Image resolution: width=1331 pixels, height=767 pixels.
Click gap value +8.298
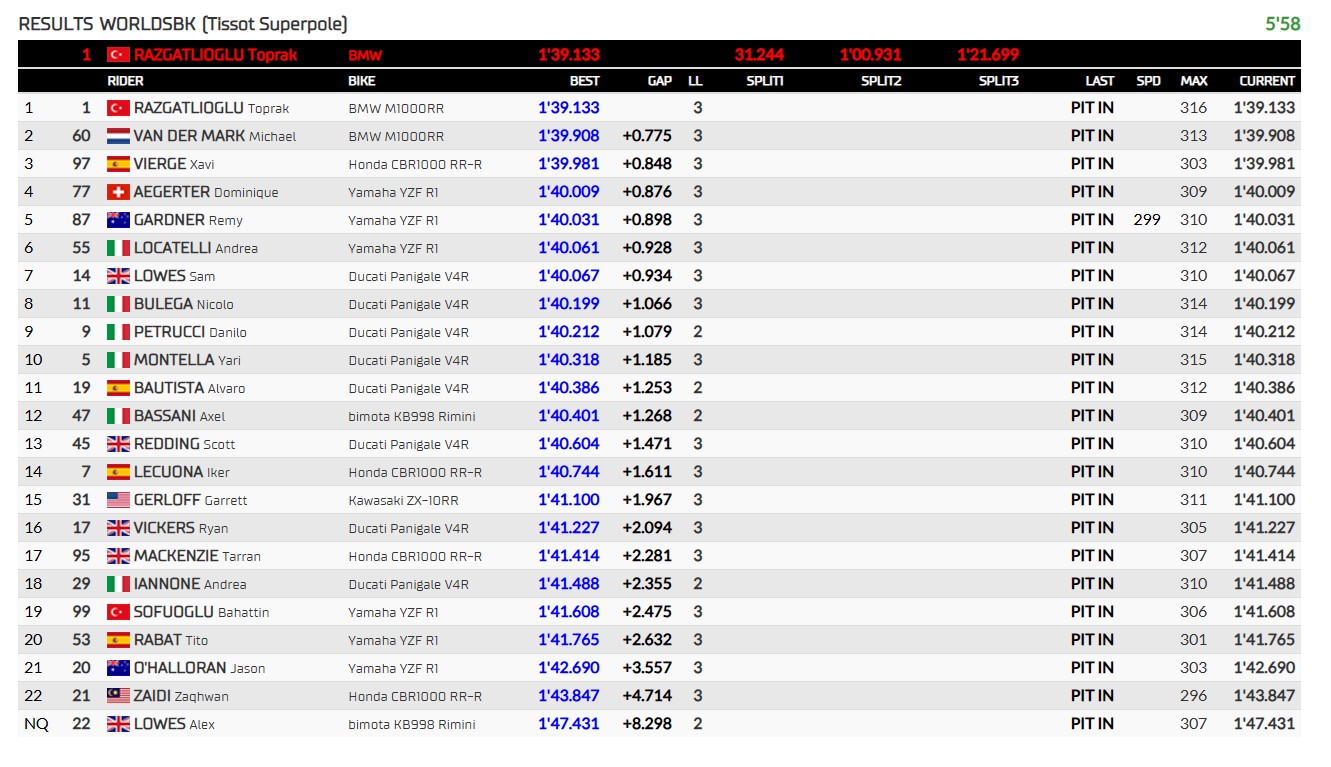point(647,724)
